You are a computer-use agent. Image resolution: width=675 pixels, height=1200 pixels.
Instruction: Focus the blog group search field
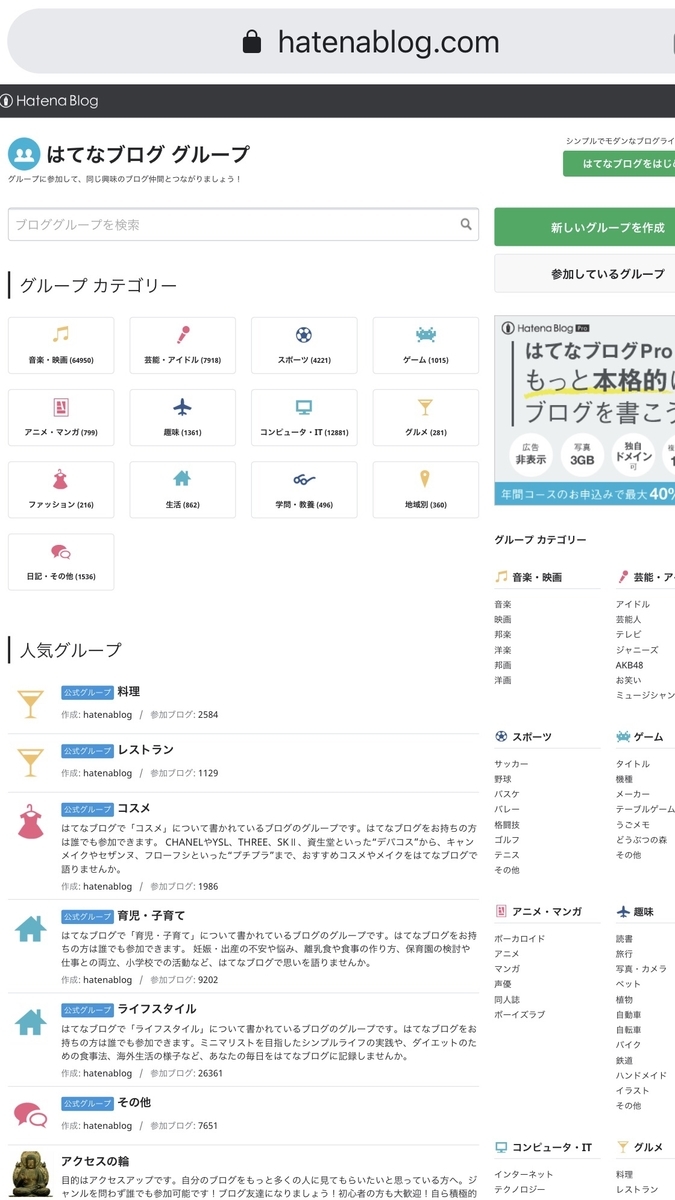click(243, 225)
